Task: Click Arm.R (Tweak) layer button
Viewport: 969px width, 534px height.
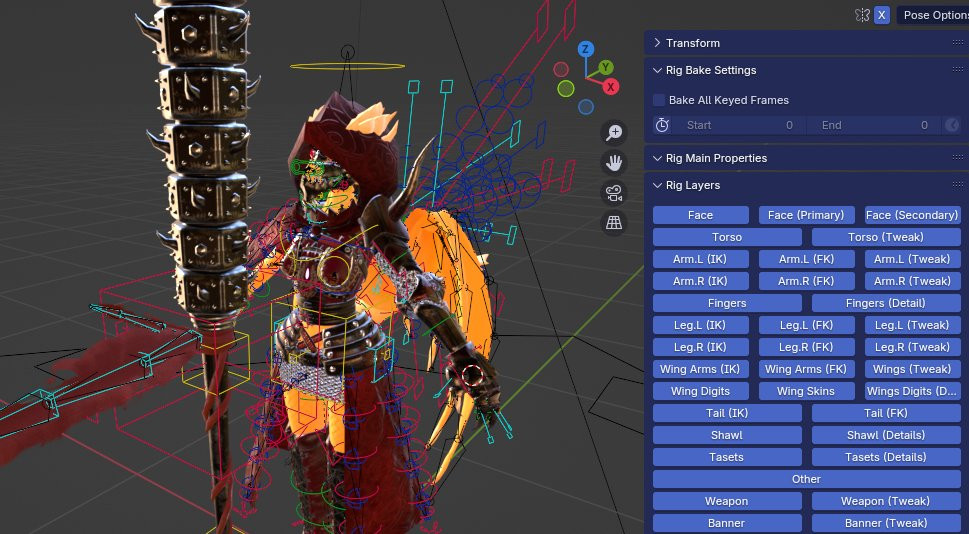Action: click(912, 281)
